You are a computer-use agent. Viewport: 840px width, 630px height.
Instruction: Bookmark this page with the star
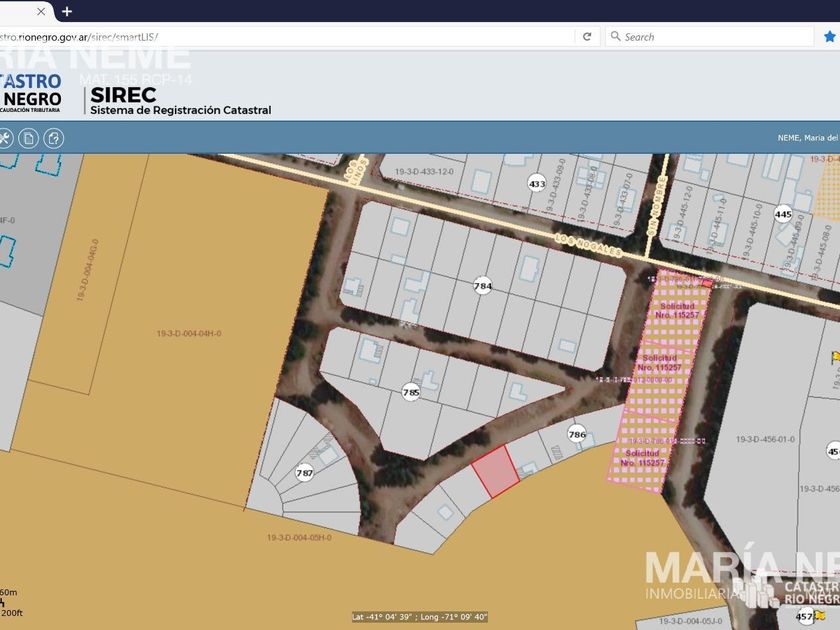point(829,37)
